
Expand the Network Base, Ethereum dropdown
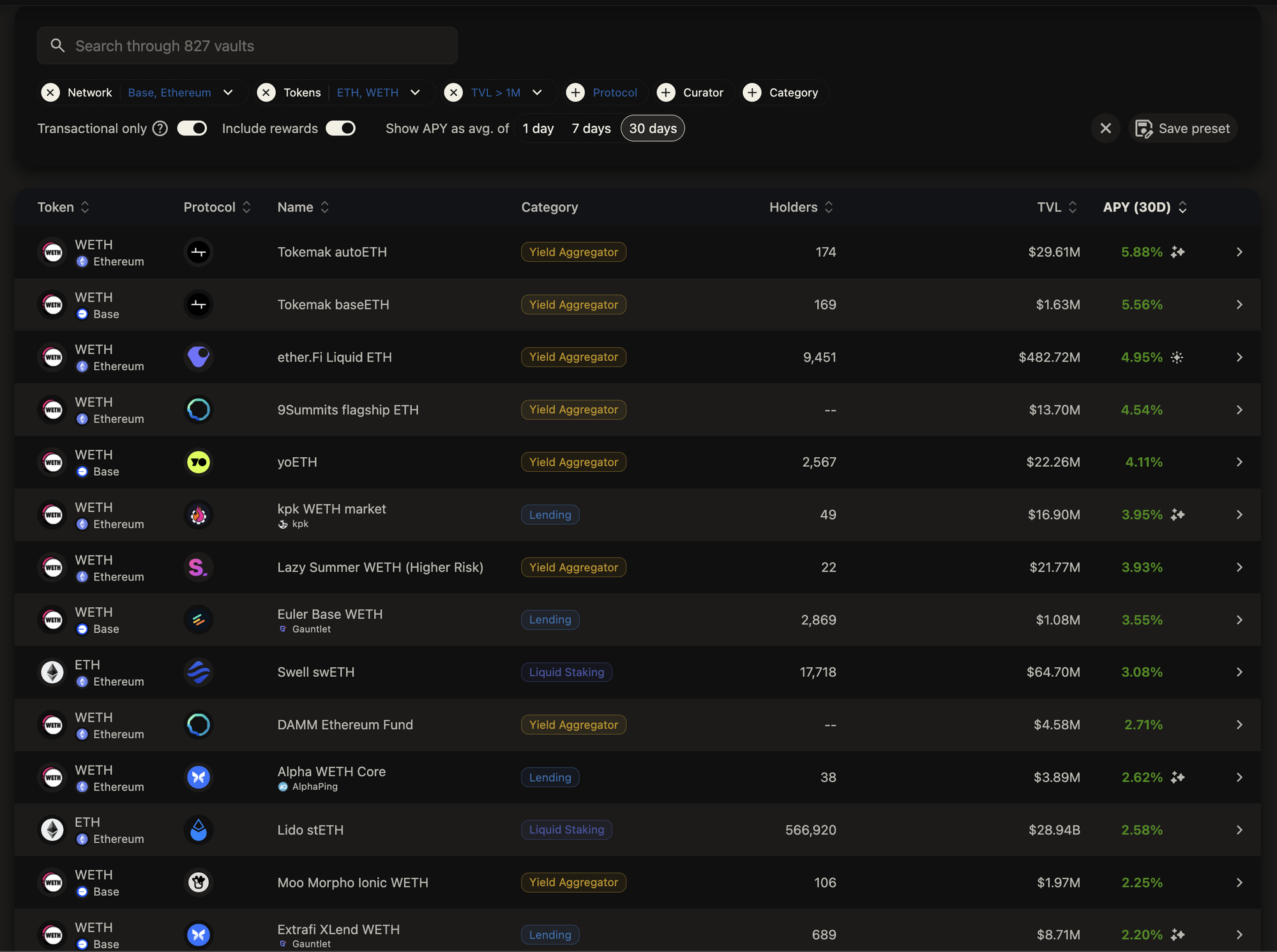[228, 93]
